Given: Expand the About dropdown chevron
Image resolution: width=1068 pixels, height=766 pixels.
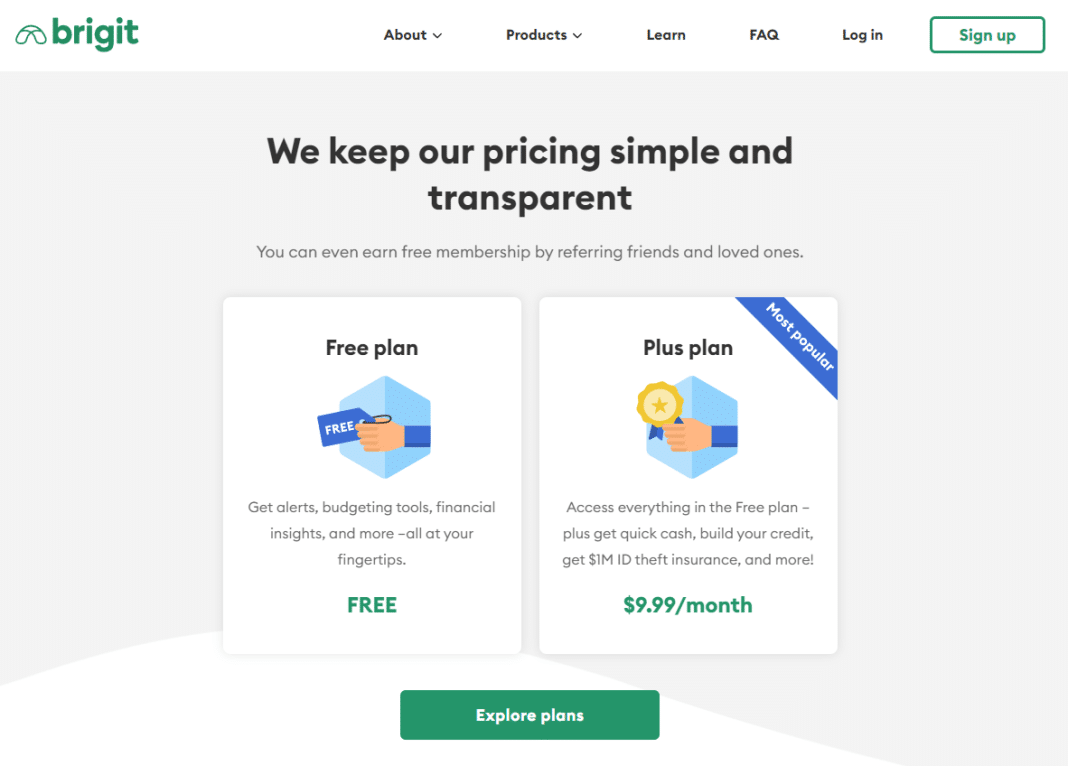Looking at the screenshot, I should pyautogui.click(x=437, y=35).
